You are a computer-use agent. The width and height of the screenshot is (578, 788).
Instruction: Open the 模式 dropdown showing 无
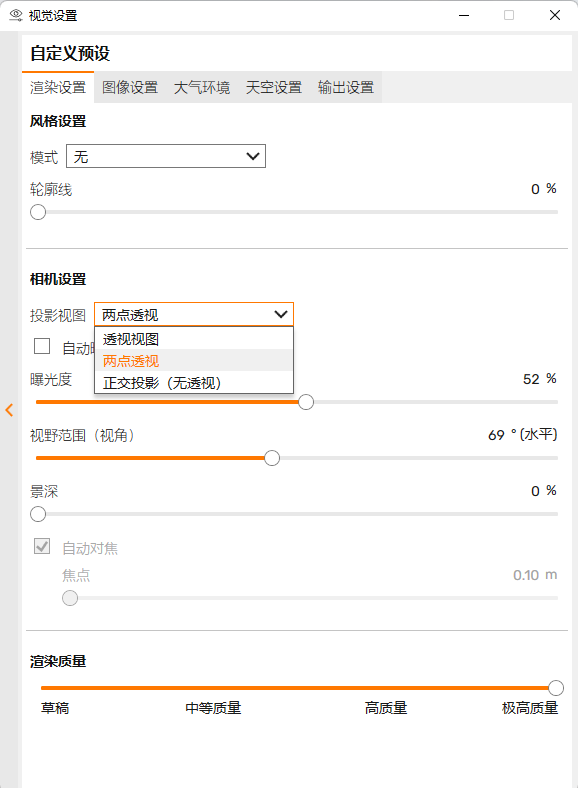(166, 156)
